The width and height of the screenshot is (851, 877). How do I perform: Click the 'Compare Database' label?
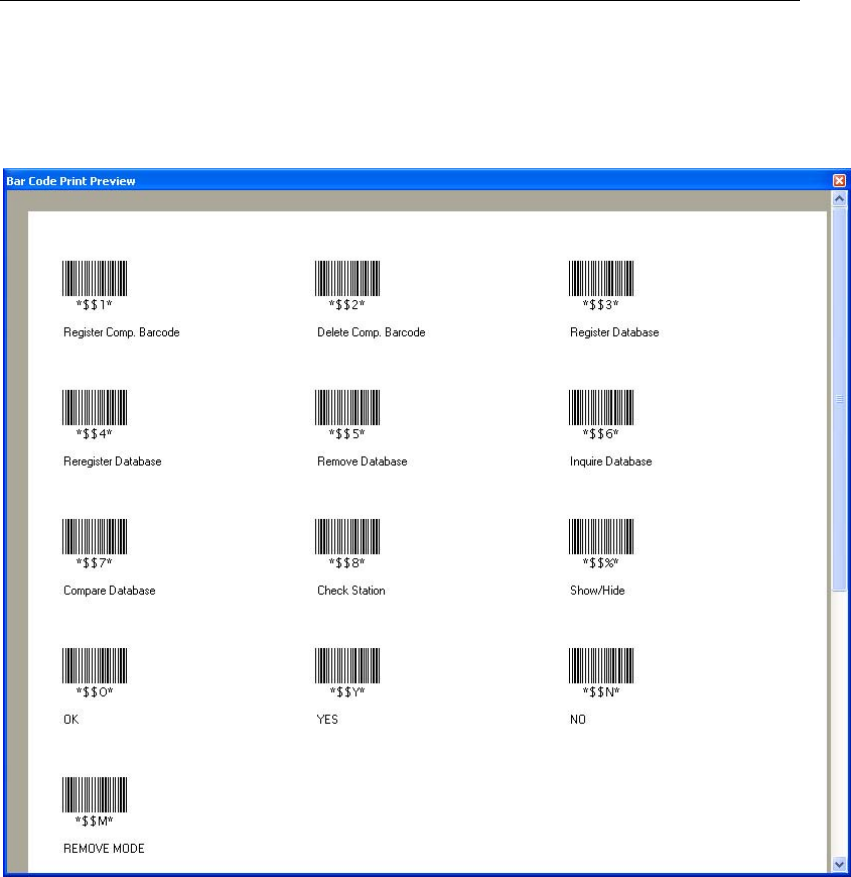coord(110,591)
